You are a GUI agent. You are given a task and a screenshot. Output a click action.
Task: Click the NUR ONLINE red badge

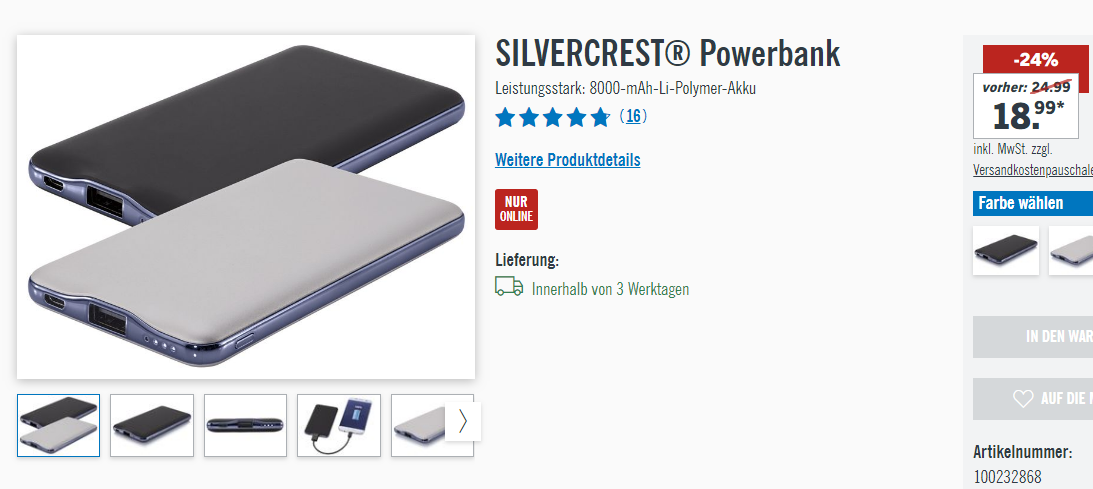[x=517, y=209]
